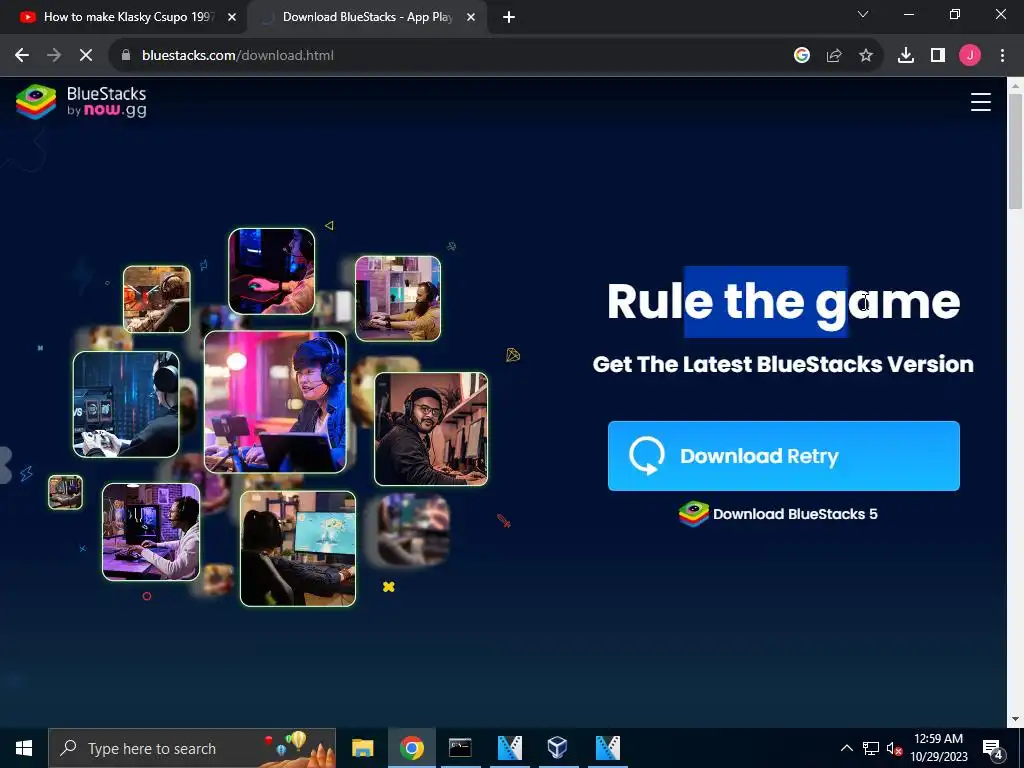Screen dimensions: 1024x768
Task: Close the Klasky Csupo YouTube tab
Action: pyautogui.click(x=232, y=17)
